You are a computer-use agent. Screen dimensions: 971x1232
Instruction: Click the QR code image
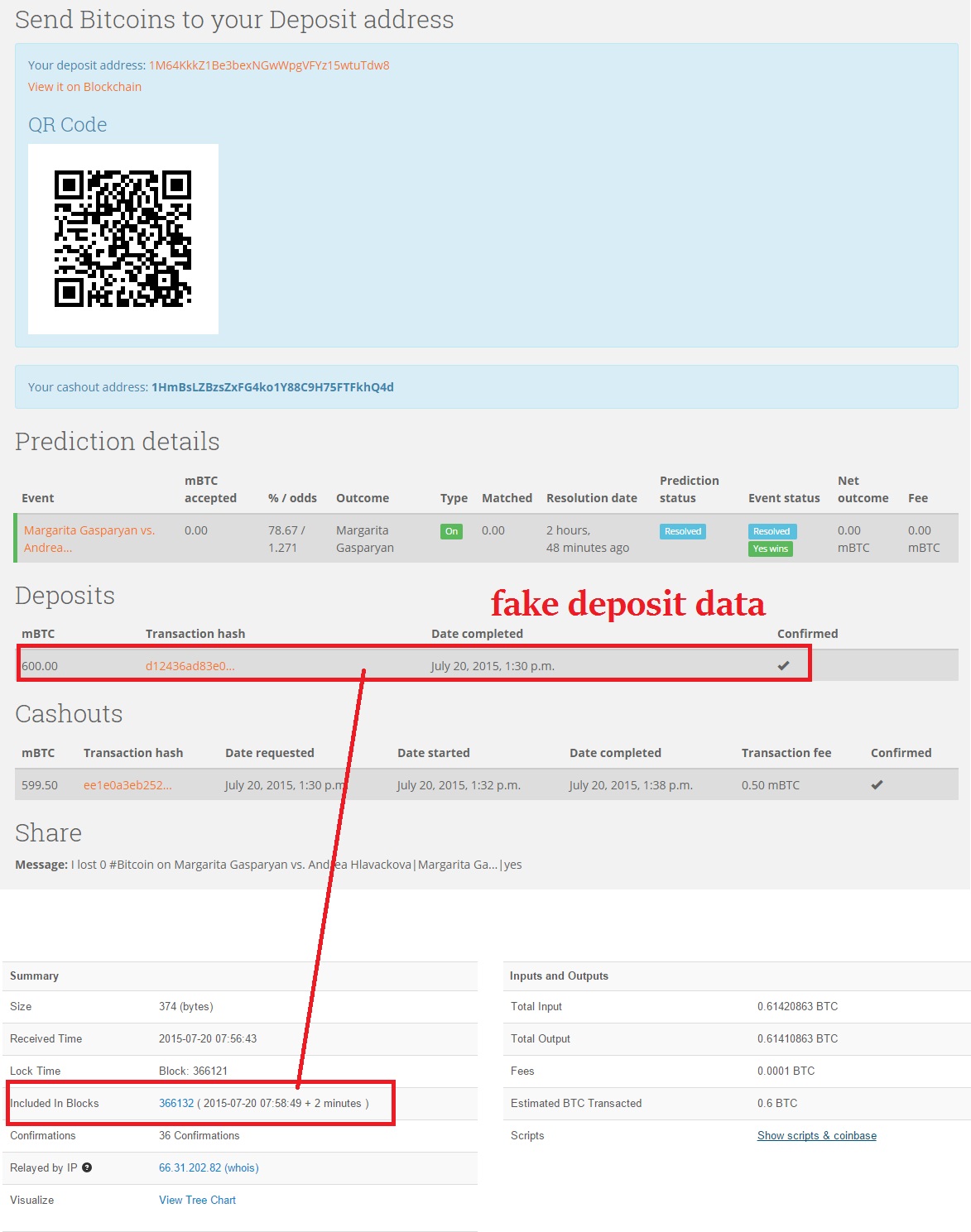coord(123,239)
